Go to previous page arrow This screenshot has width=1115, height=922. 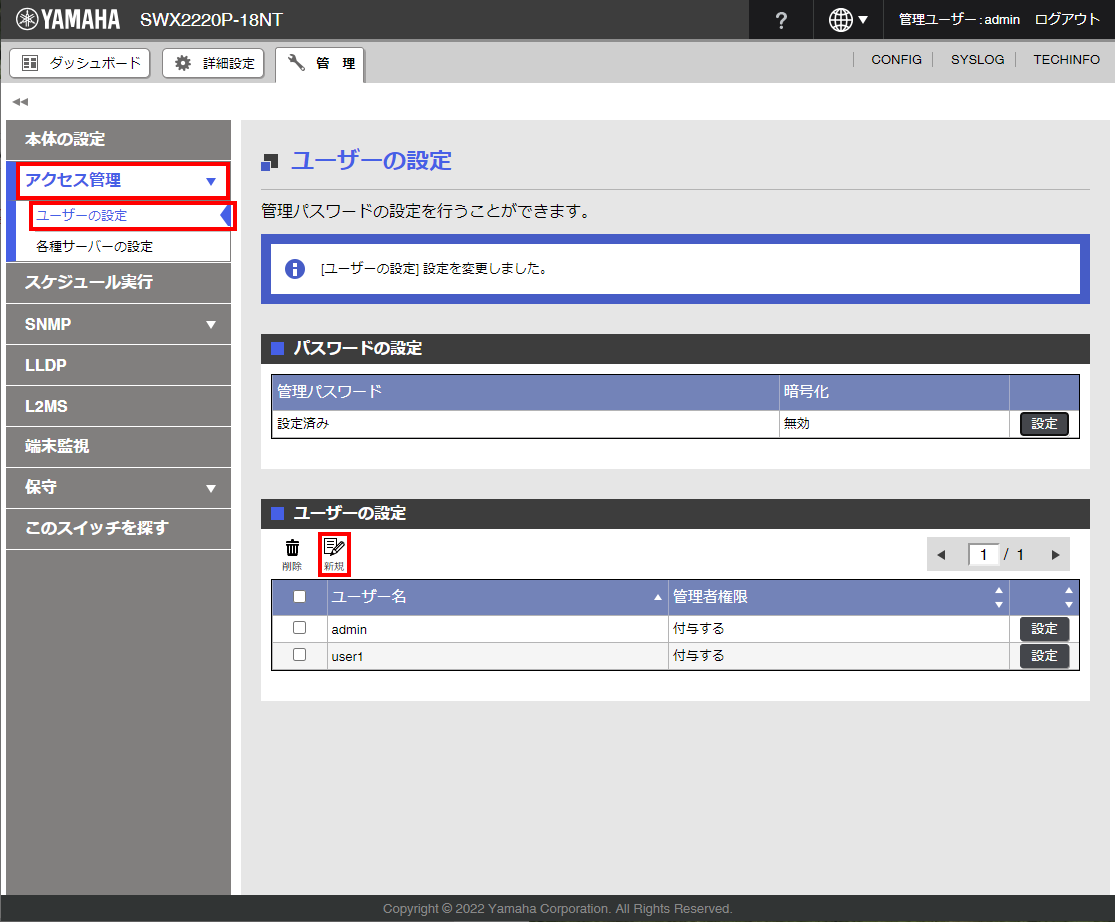point(941,555)
